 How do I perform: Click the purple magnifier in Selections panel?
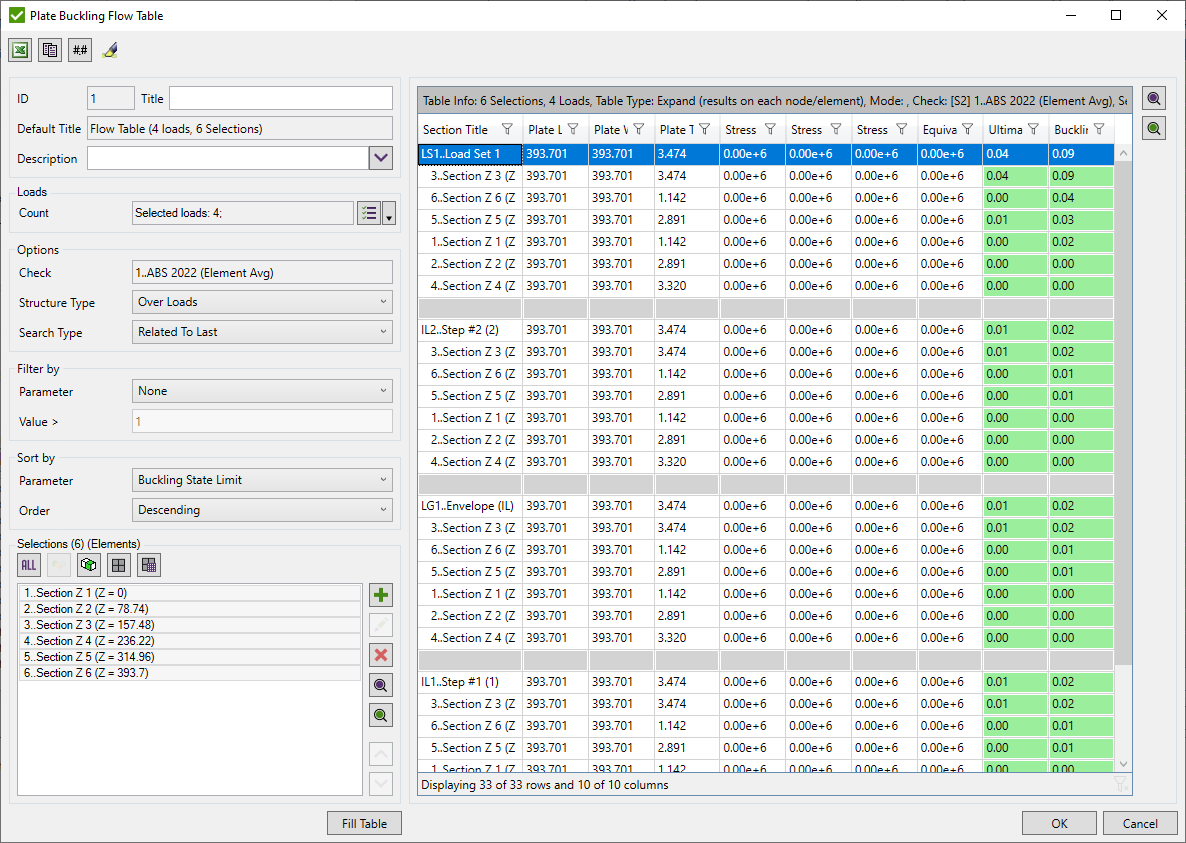pyautogui.click(x=380, y=685)
